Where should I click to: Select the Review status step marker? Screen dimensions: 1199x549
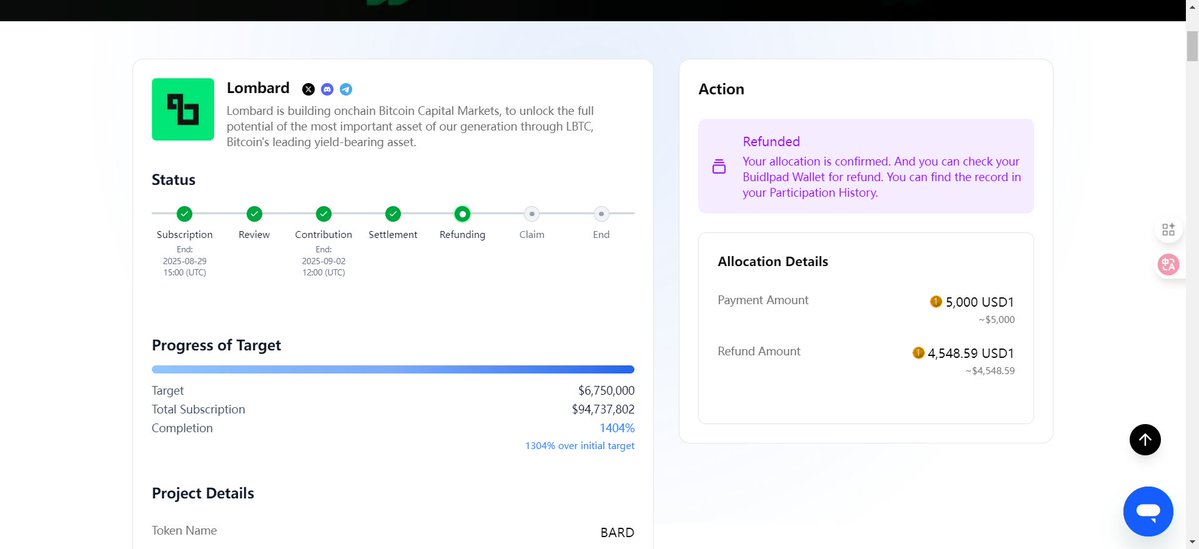pos(255,213)
